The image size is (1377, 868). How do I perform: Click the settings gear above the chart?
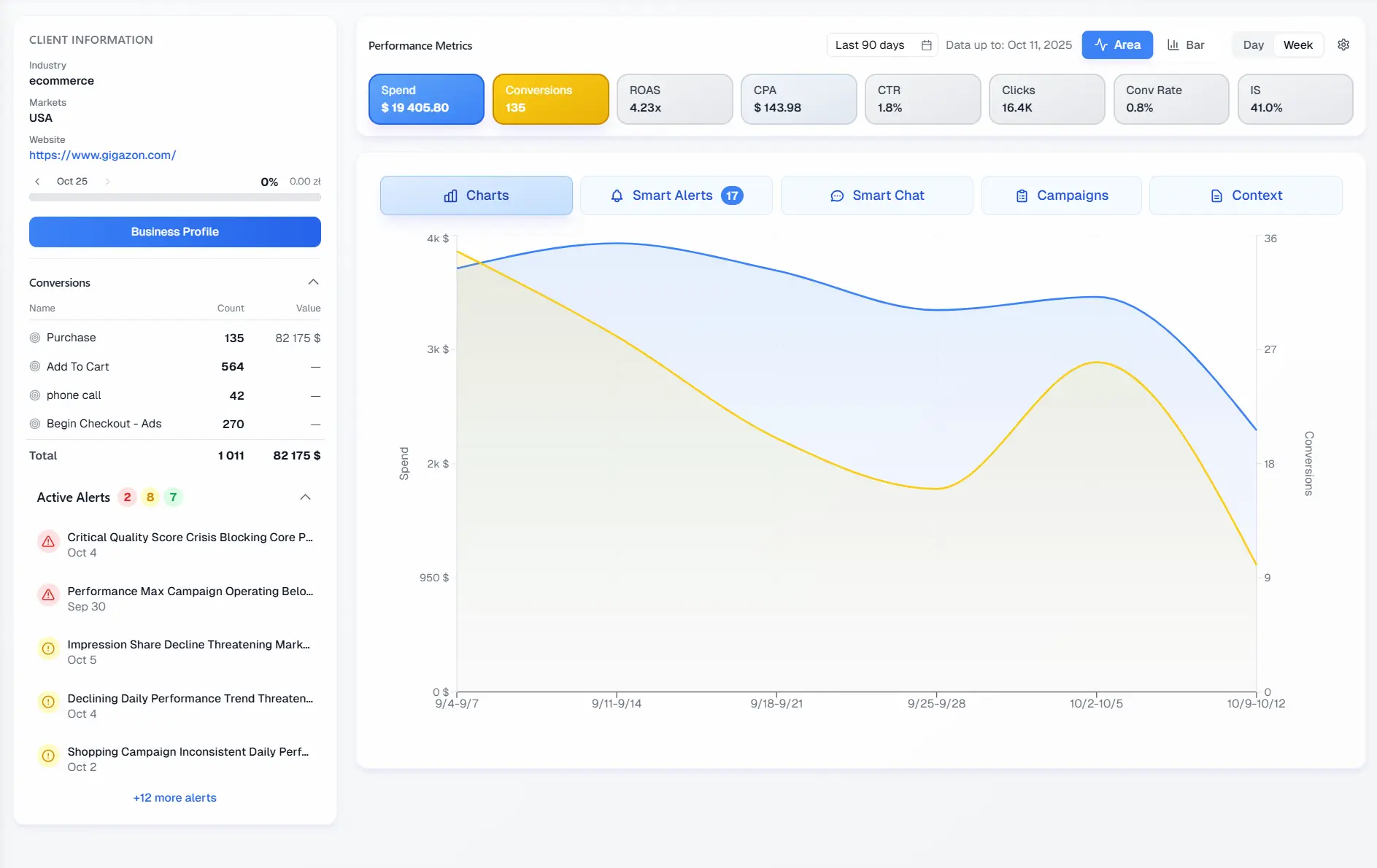[x=1344, y=44]
